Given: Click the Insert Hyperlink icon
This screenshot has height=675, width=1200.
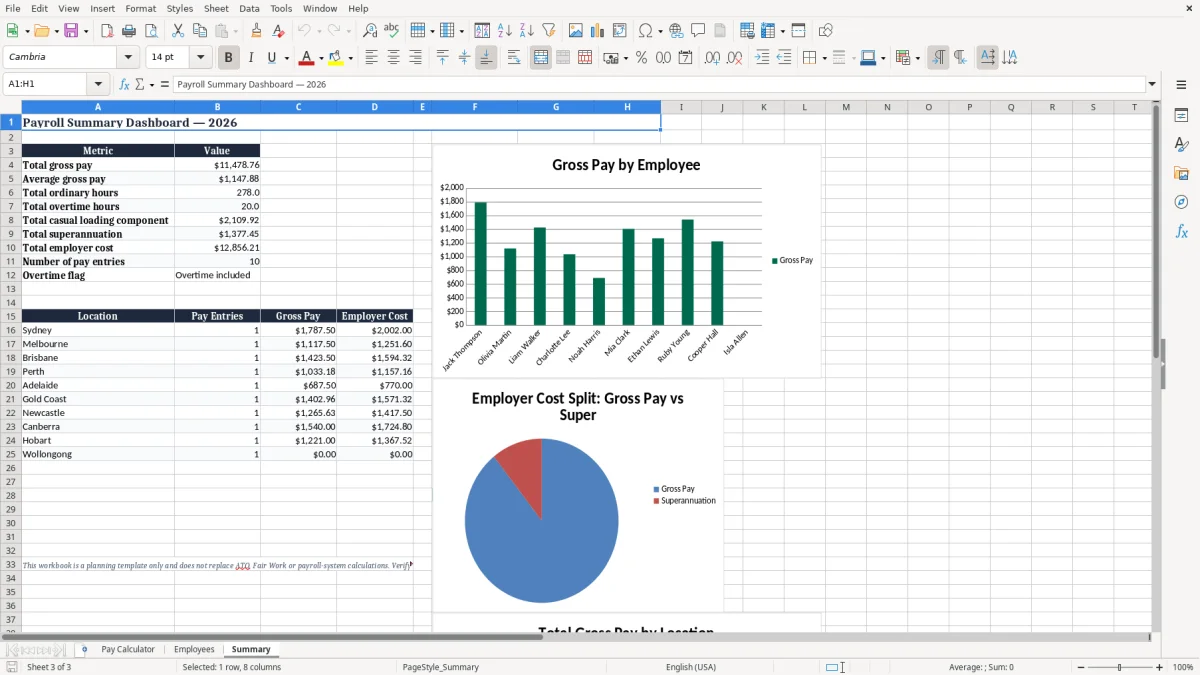Looking at the screenshot, I should tap(676, 31).
